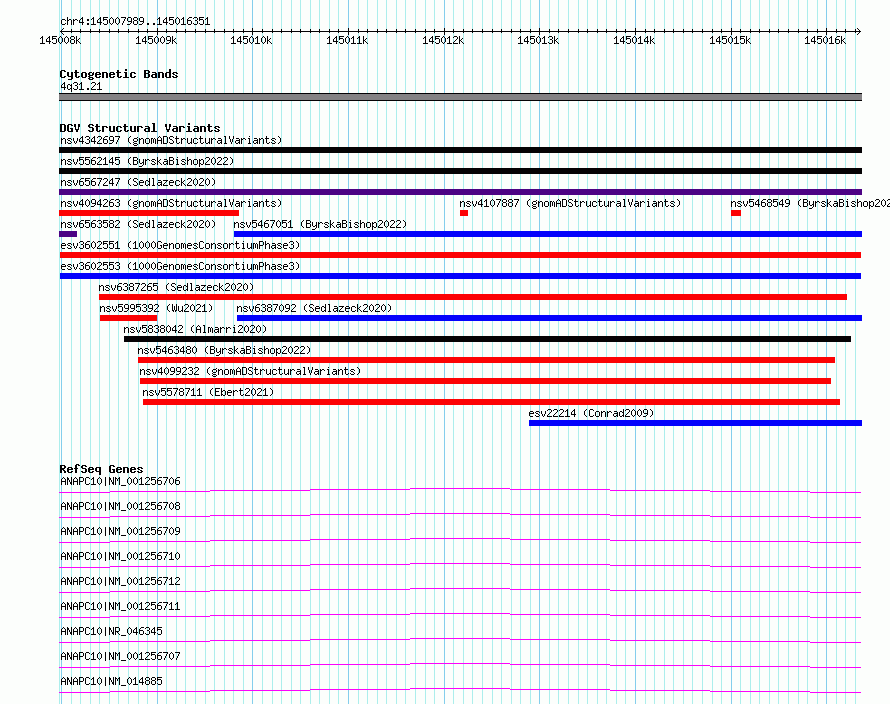Open transcript ANAPC10|NM_014885

(x=111, y=681)
